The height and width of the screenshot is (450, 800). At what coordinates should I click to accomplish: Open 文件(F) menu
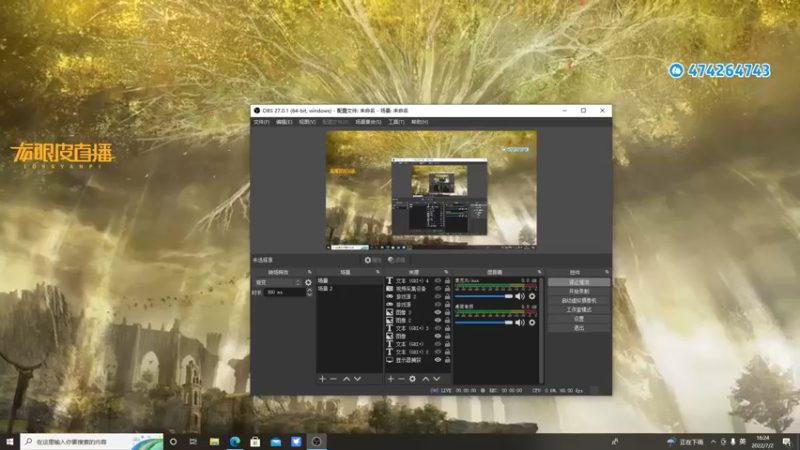tap(261, 122)
